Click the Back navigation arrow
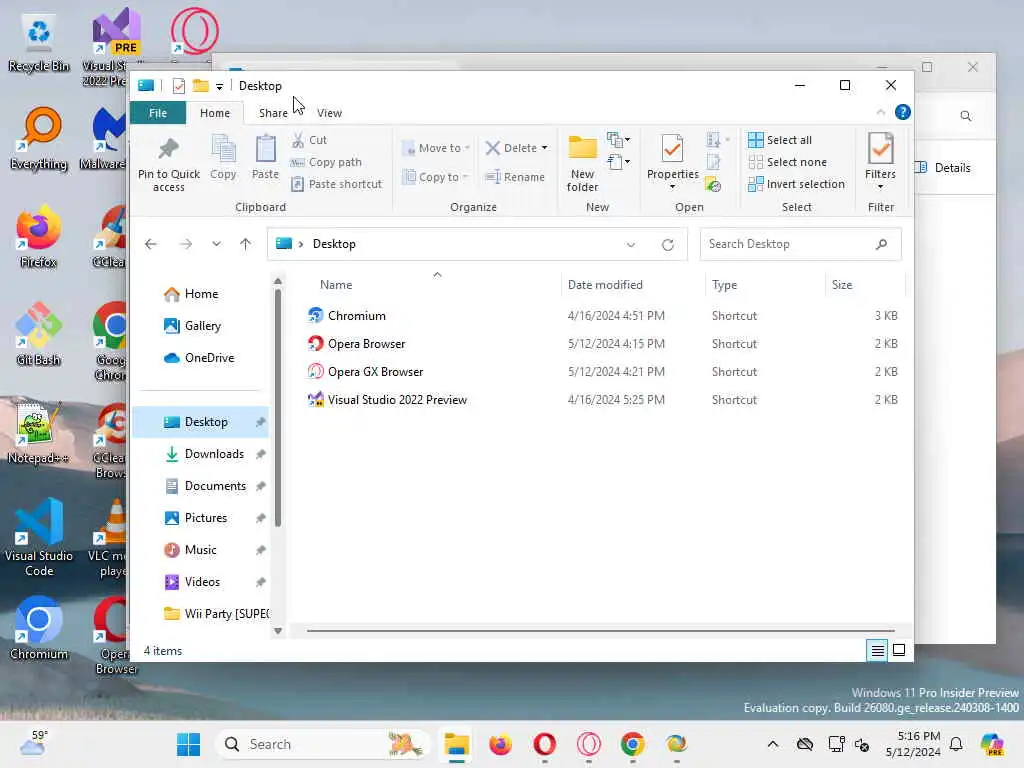The height and width of the screenshot is (768, 1024). click(151, 244)
